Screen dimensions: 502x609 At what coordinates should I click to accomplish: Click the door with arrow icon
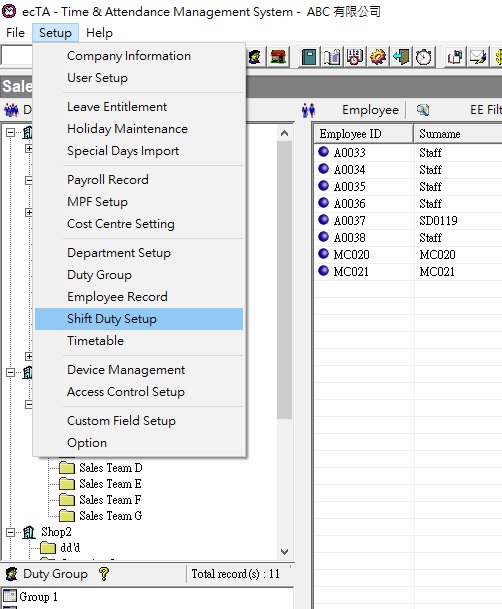[401, 57]
